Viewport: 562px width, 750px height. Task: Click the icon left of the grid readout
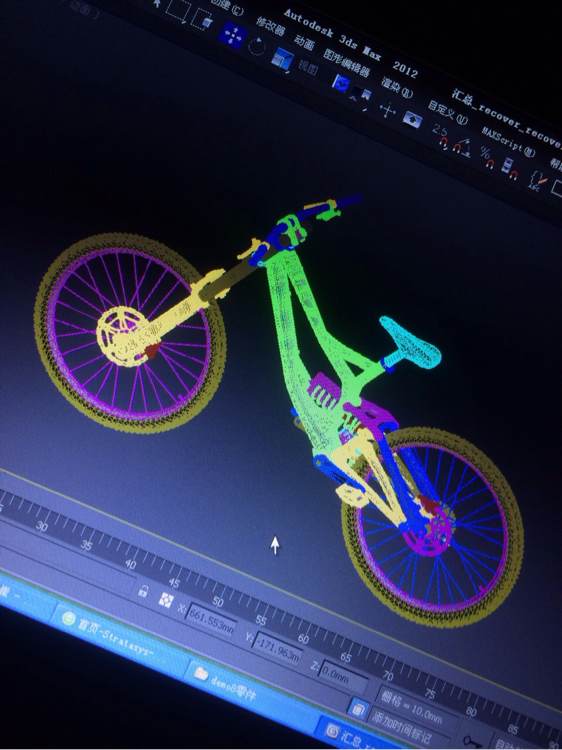click(358, 709)
